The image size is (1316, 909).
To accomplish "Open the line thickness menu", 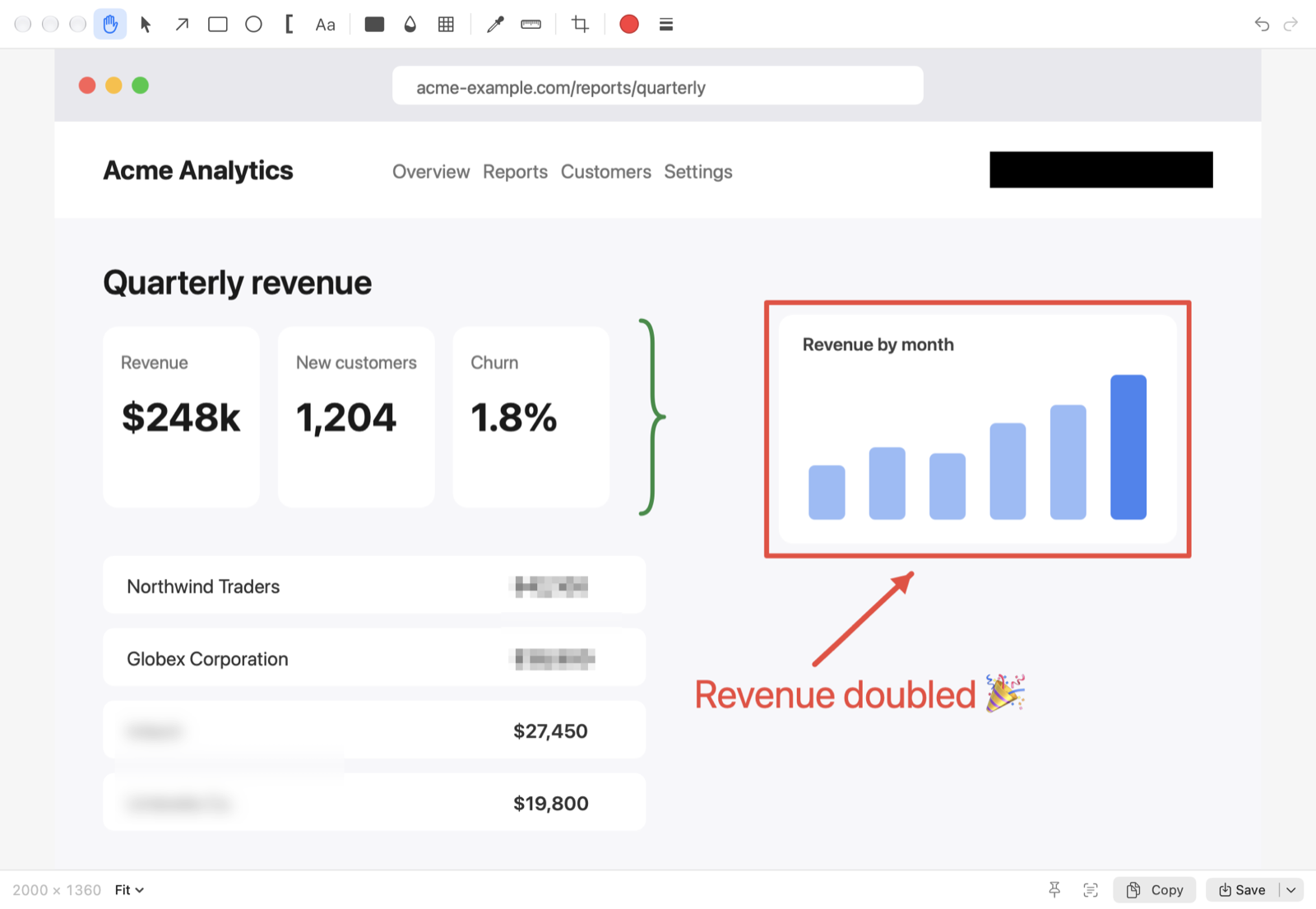I will [x=666, y=25].
